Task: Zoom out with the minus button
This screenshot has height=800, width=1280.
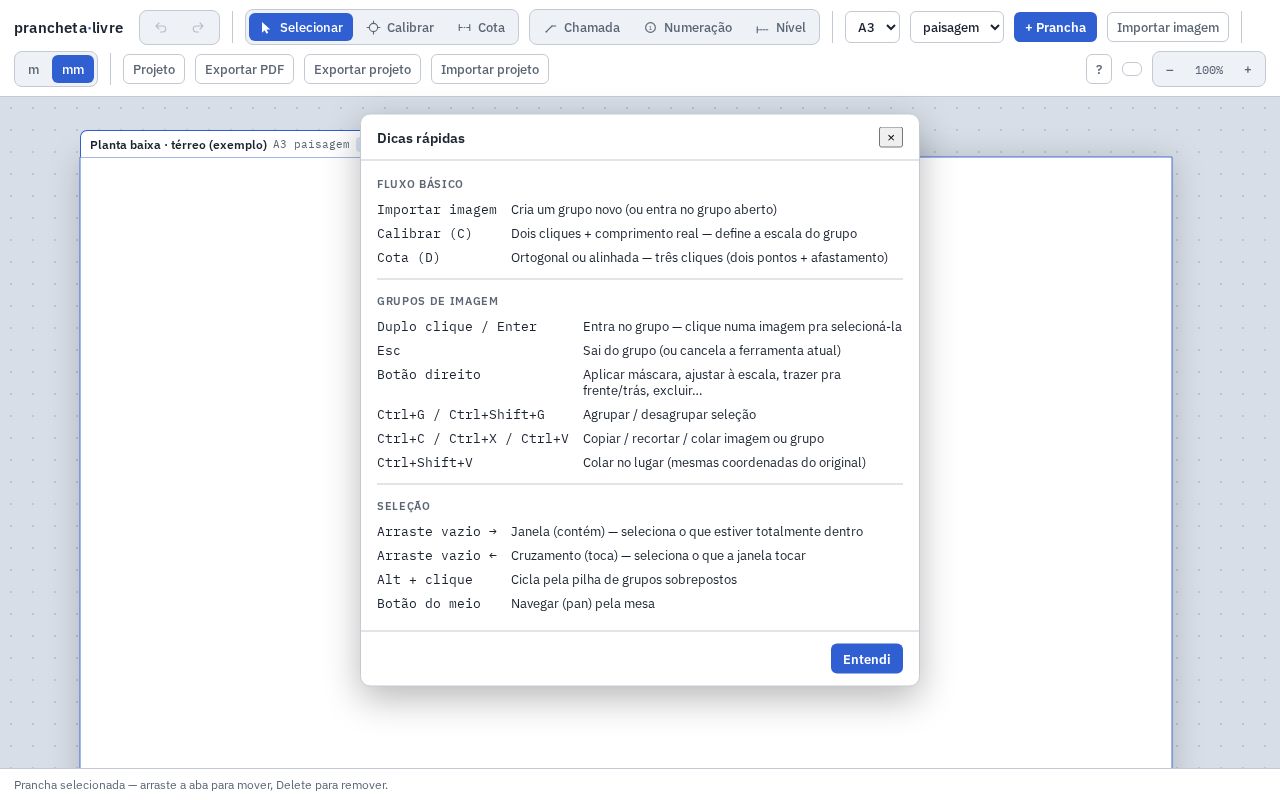Action: coord(1170,69)
